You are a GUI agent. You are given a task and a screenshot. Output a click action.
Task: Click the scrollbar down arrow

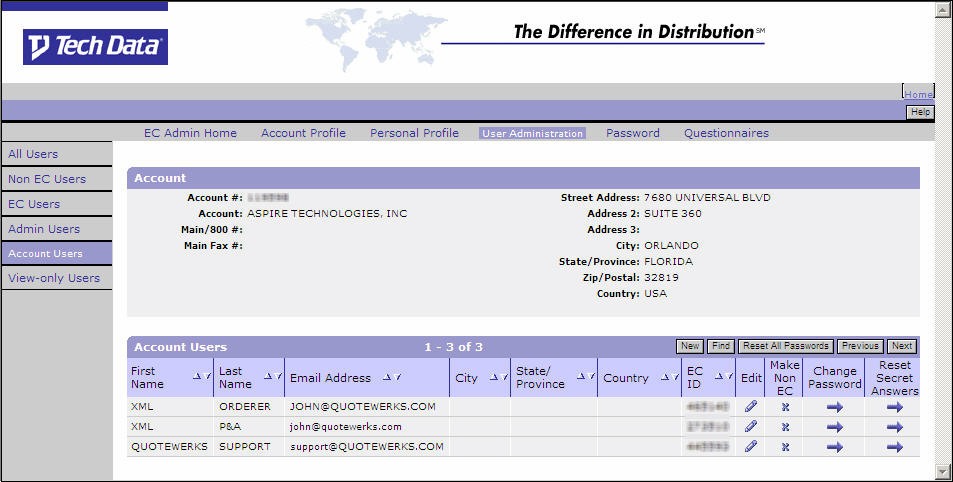click(943, 471)
